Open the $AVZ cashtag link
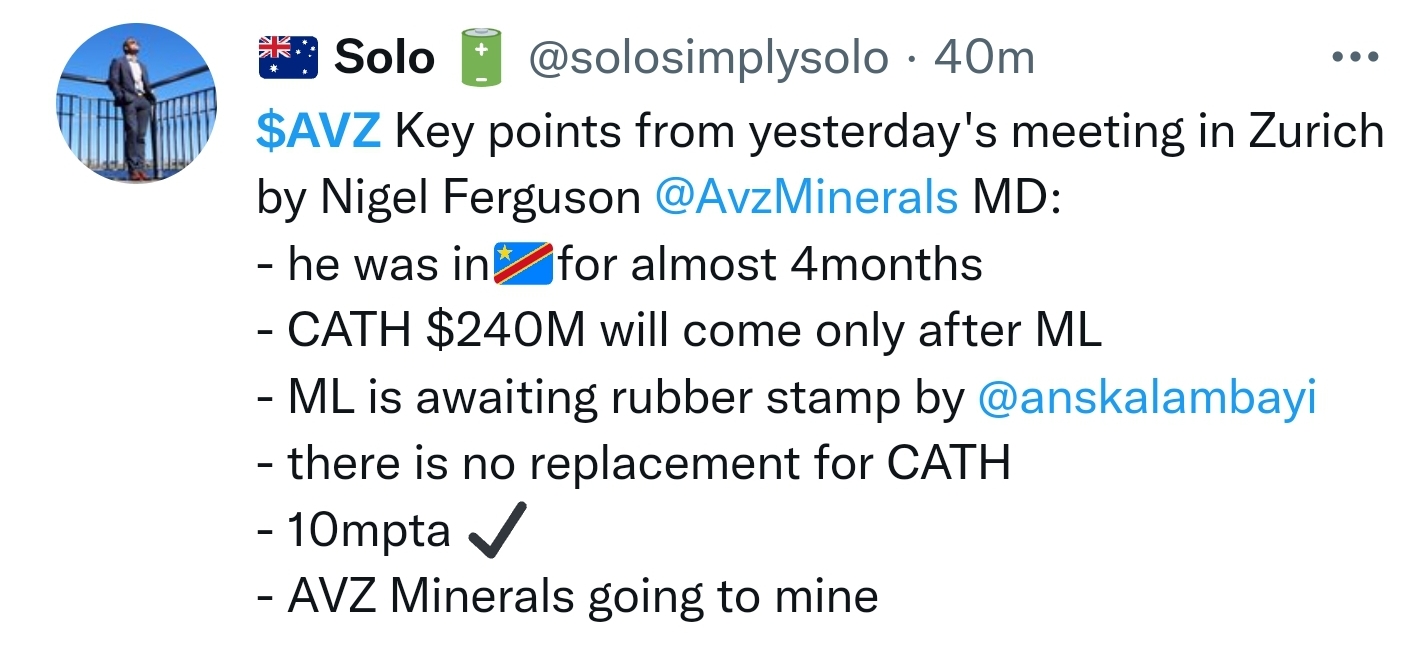The width and height of the screenshot is (1423, 649). click(319, 131)
